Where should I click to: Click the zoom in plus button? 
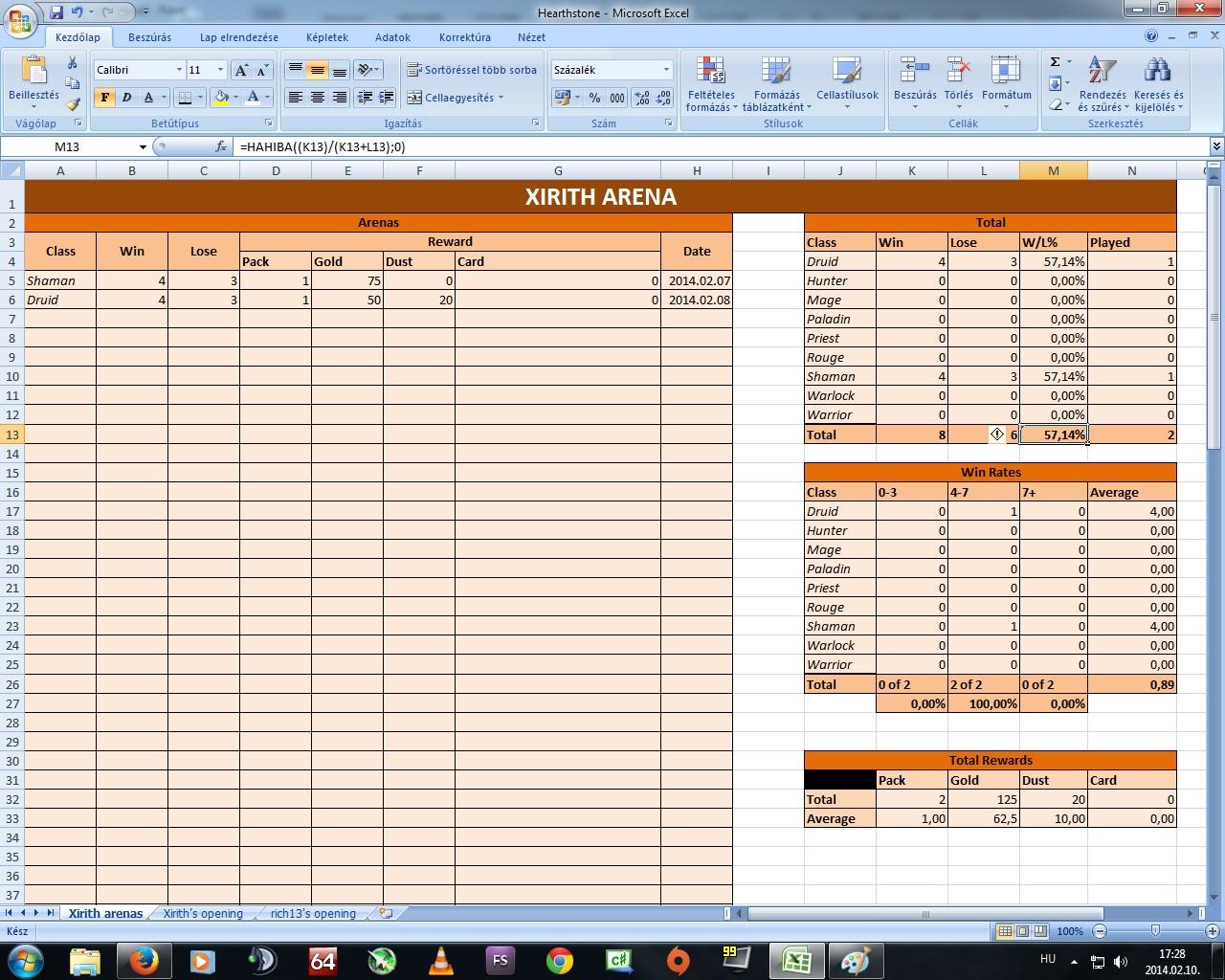click(1211, 930)
